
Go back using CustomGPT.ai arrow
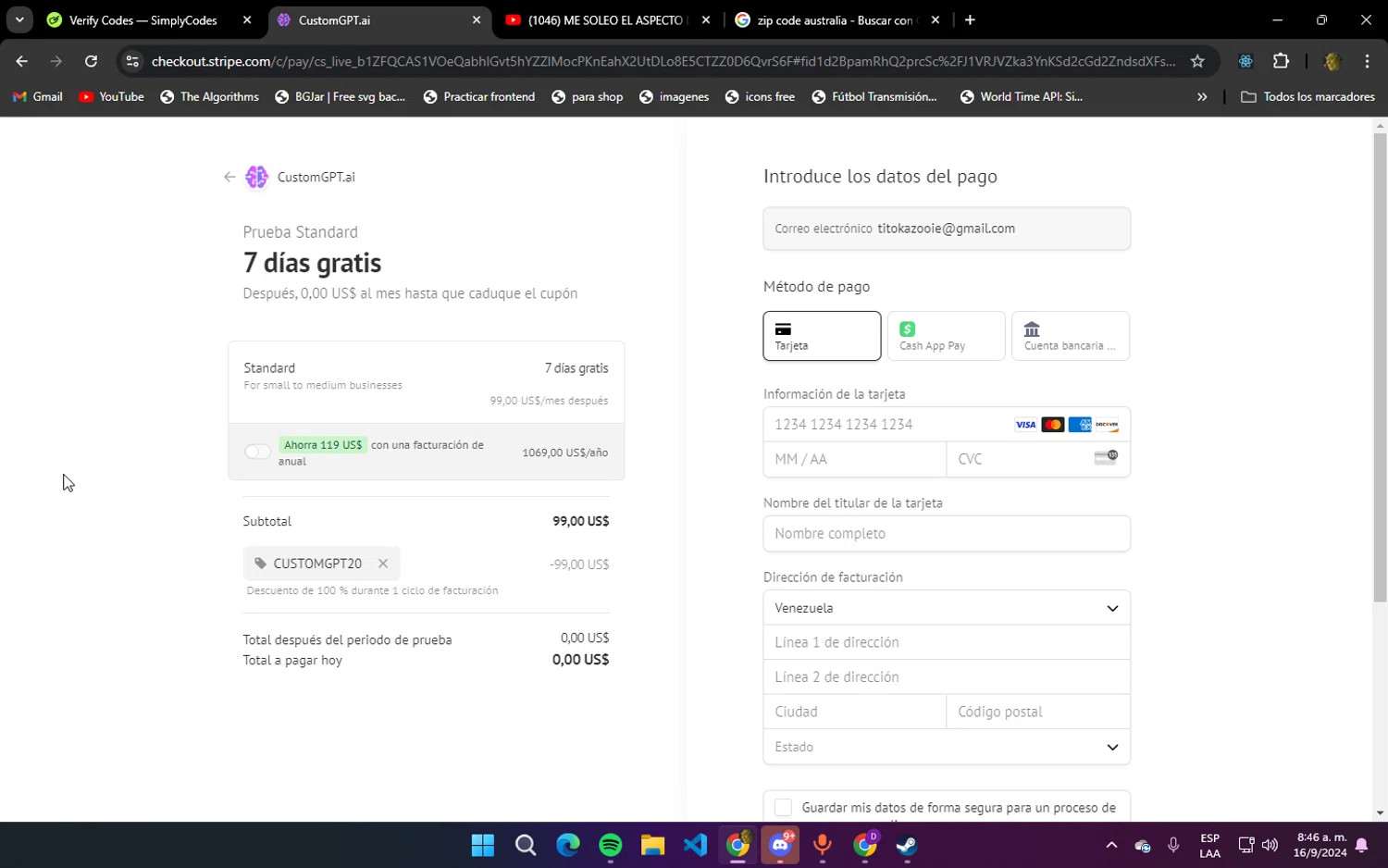coord(229,177)
